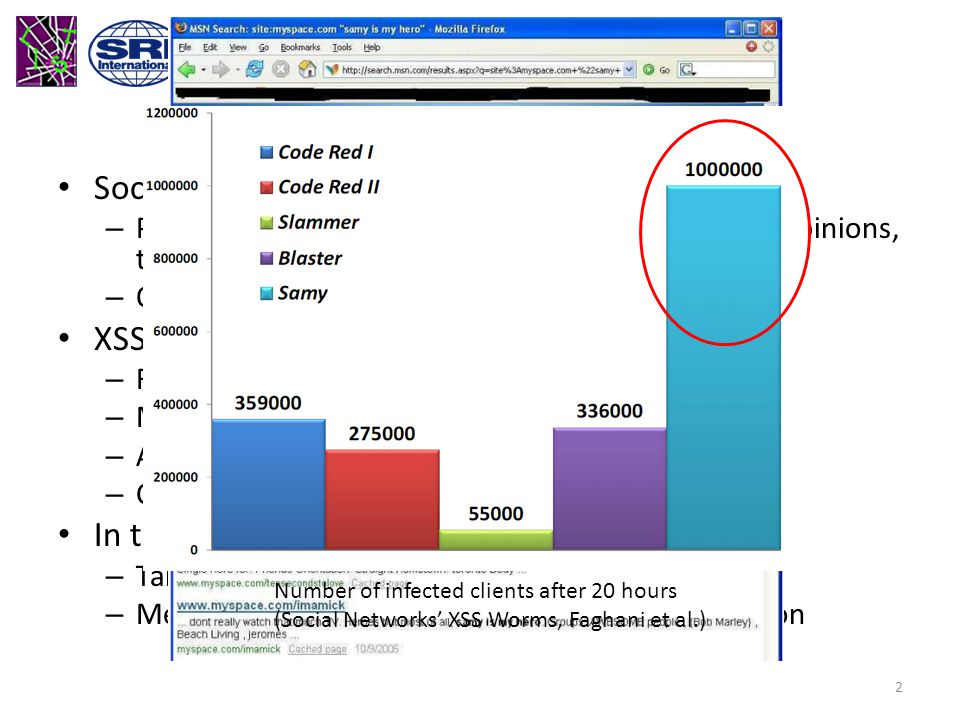The height and width of the screenshot is (720, 960).
Task: Open the Bookmarks menu
Action: 300,47
